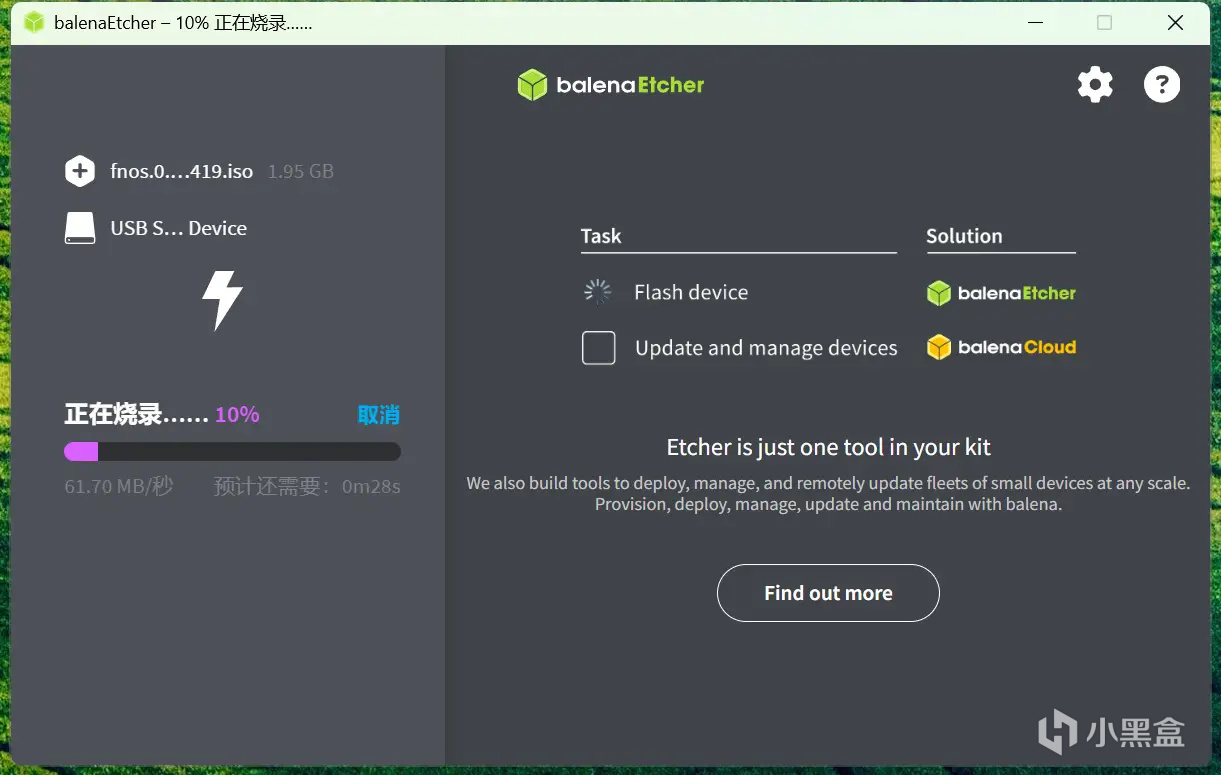Viewport: 1221px width, 775px height.
Task: Click the balenaEtcher logo in header
Action: tap(611, 85)
